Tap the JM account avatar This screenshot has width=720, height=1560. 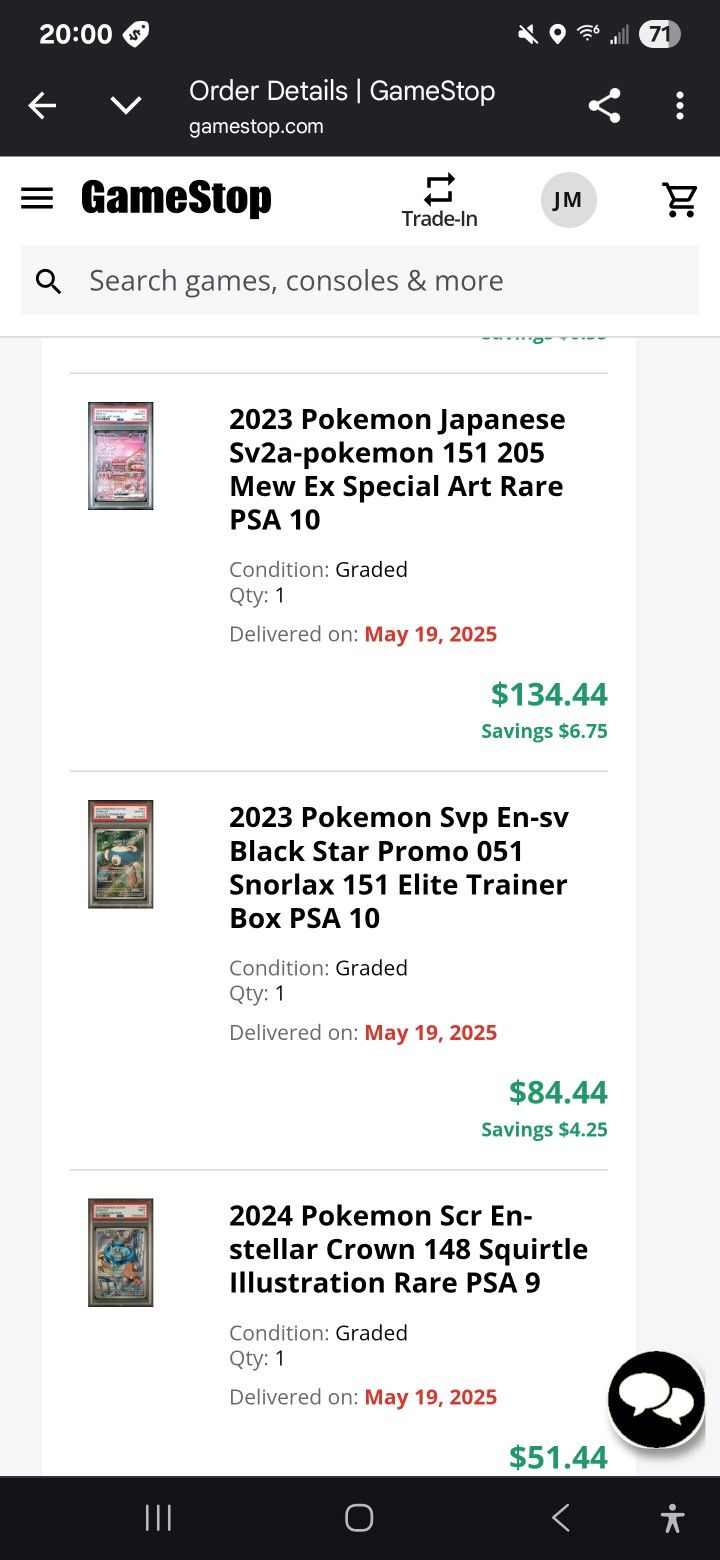pos(568,200)
